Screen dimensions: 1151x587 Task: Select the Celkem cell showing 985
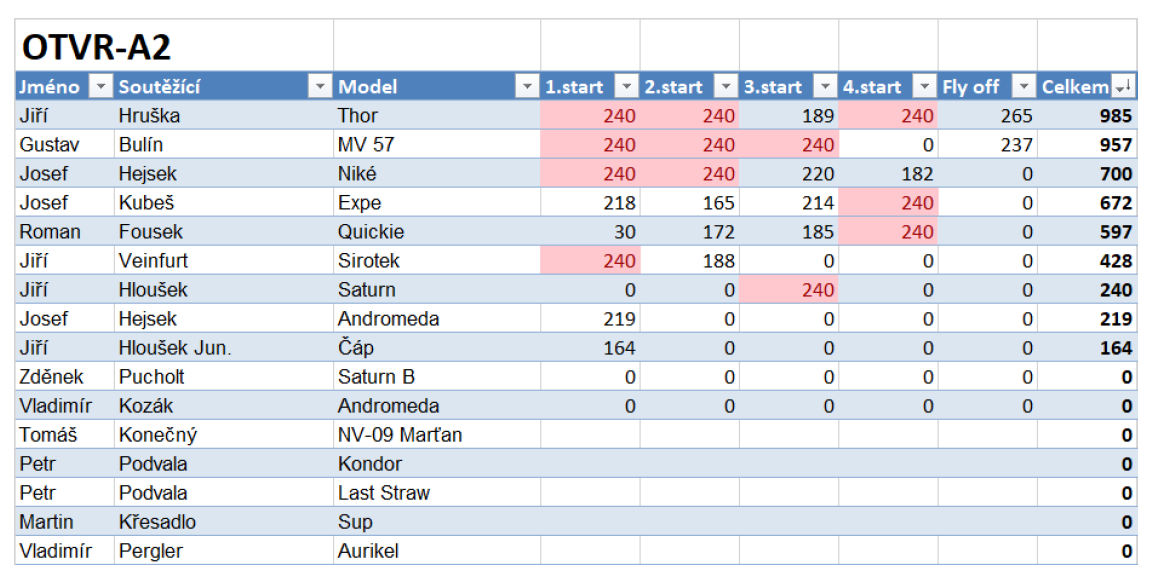tap(1087, 115)
